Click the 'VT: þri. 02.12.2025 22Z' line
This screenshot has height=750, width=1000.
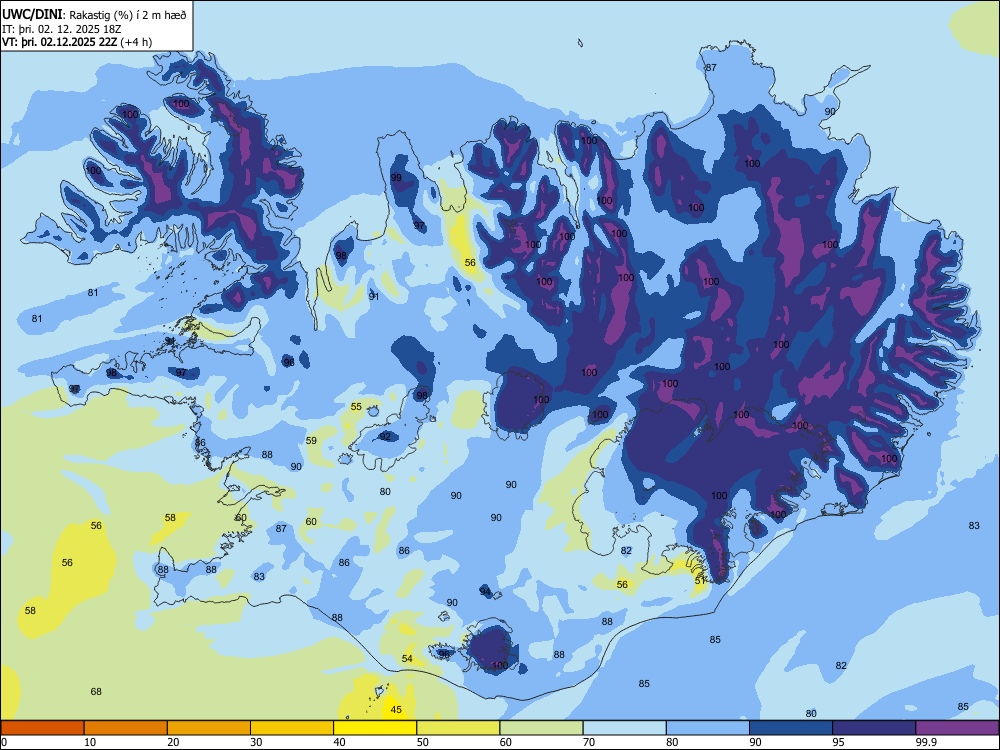[x=59, y=42]
